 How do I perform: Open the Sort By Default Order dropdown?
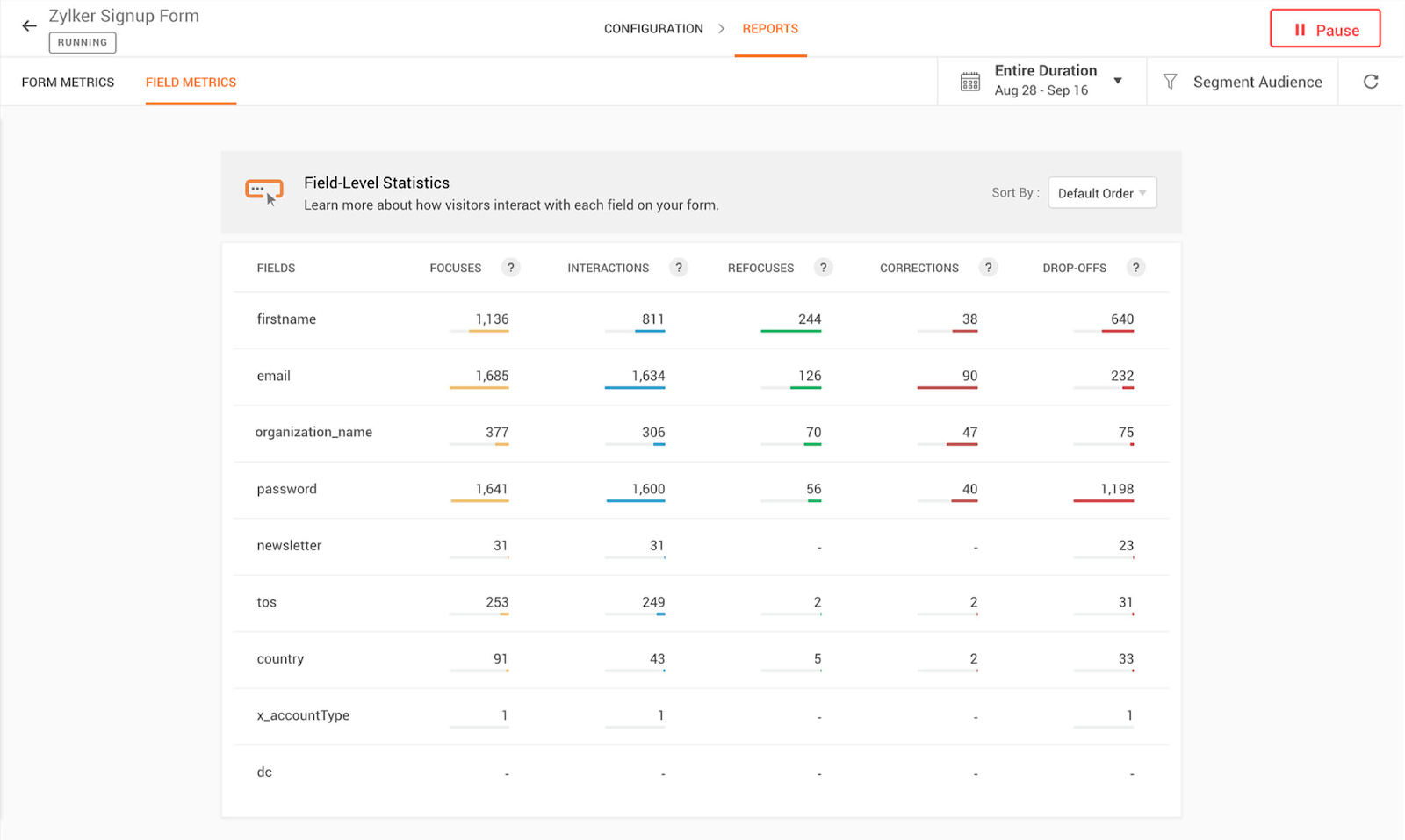1101,193
